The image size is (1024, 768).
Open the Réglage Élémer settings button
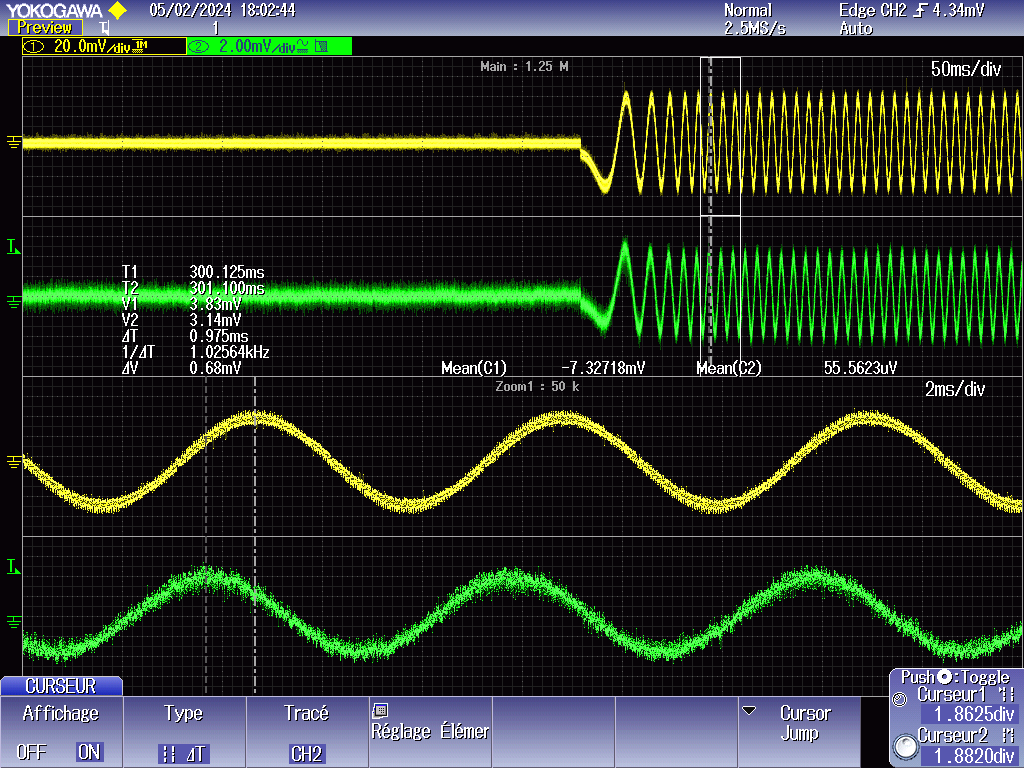tap(431, 732)
